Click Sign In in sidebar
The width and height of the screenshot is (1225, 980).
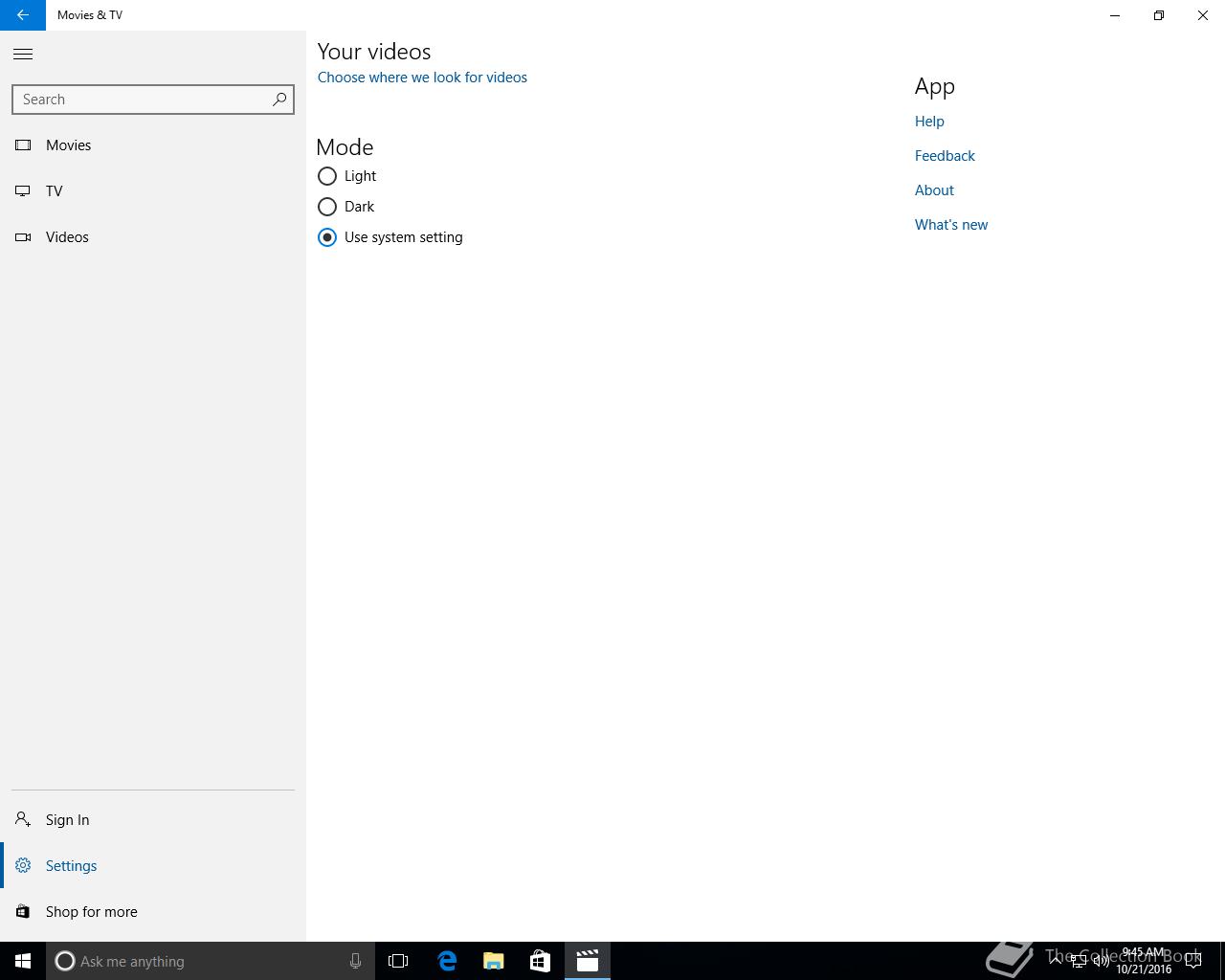coord(153,820)
